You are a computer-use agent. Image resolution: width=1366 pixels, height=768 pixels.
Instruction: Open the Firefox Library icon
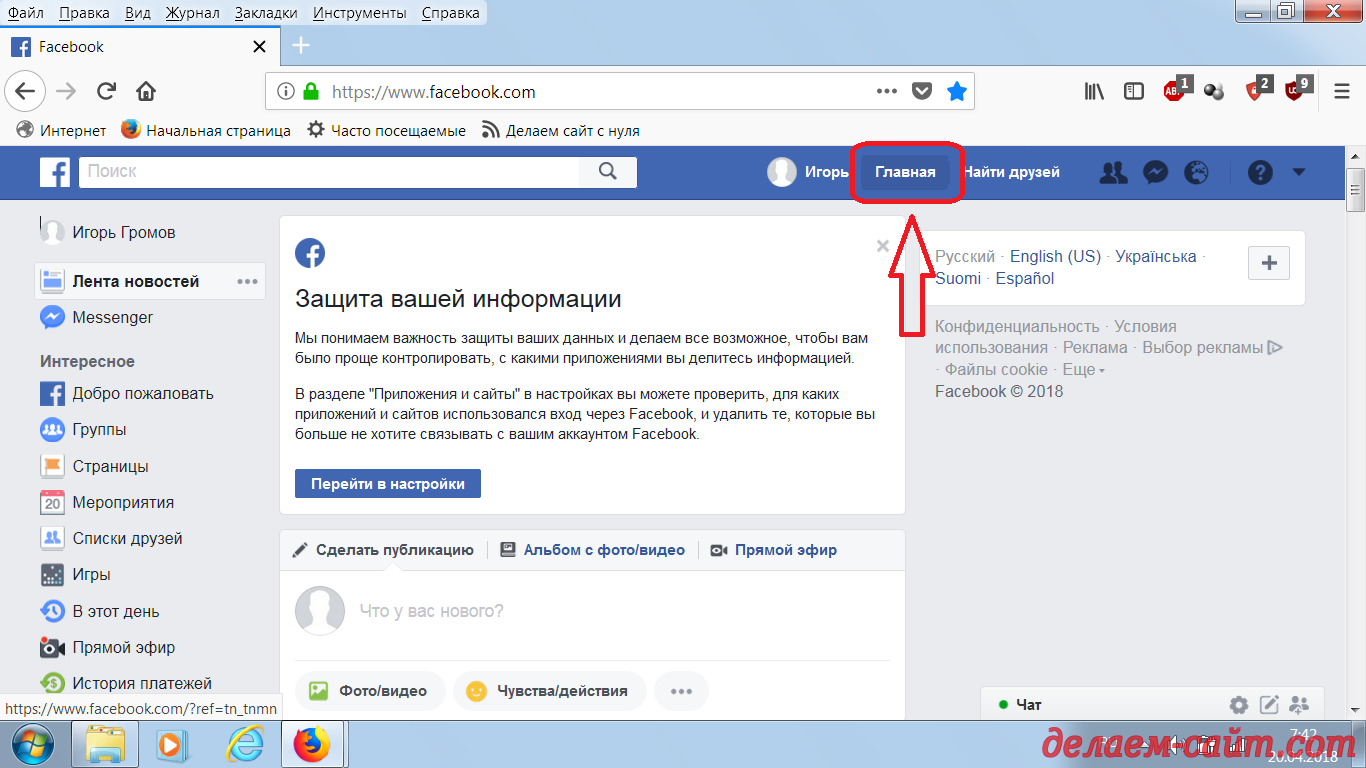coord(1094,91)
